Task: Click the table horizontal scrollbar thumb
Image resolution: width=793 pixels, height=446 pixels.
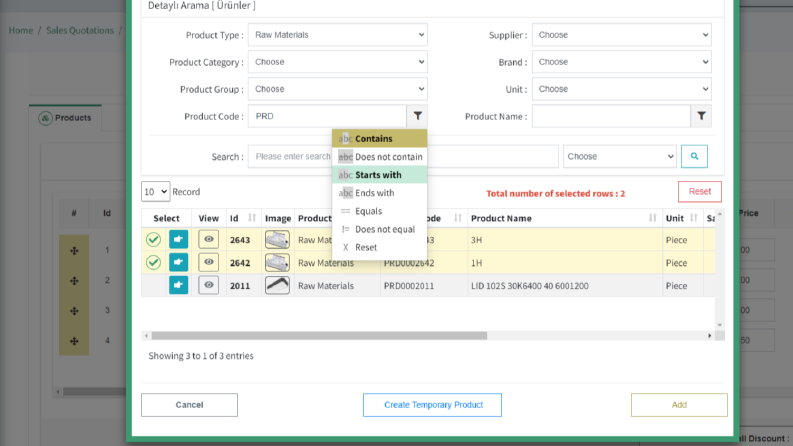Action: tap(319, 336)
